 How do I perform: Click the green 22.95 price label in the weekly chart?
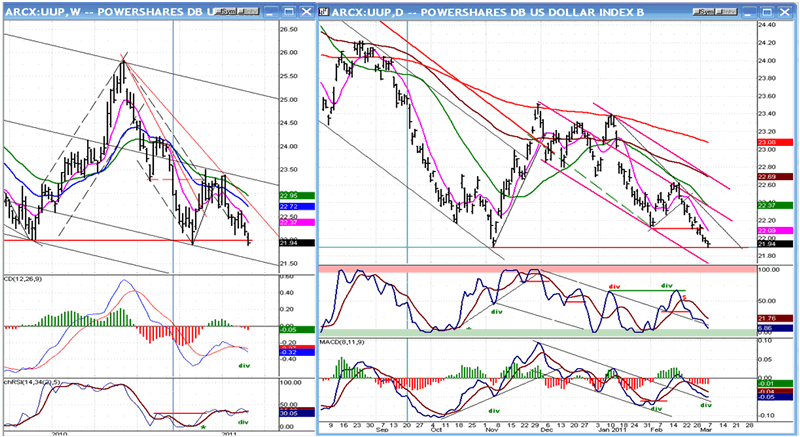297,196
